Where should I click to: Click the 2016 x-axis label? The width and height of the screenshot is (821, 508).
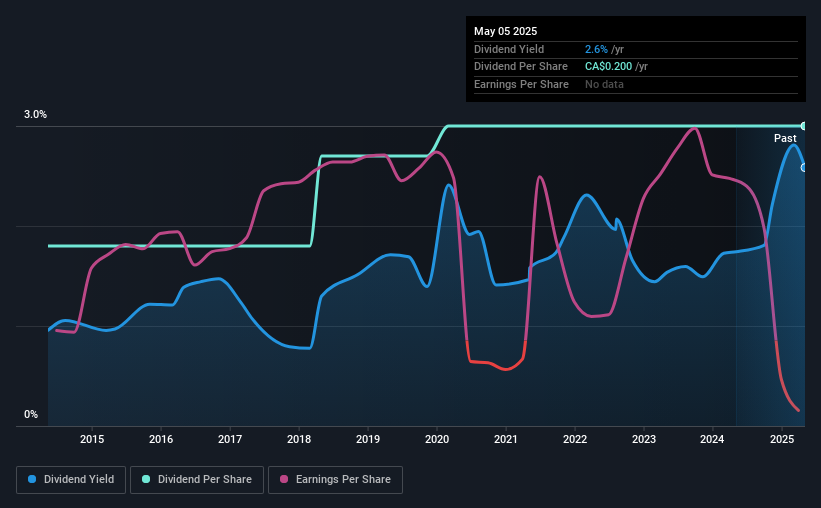coord(161,439)
